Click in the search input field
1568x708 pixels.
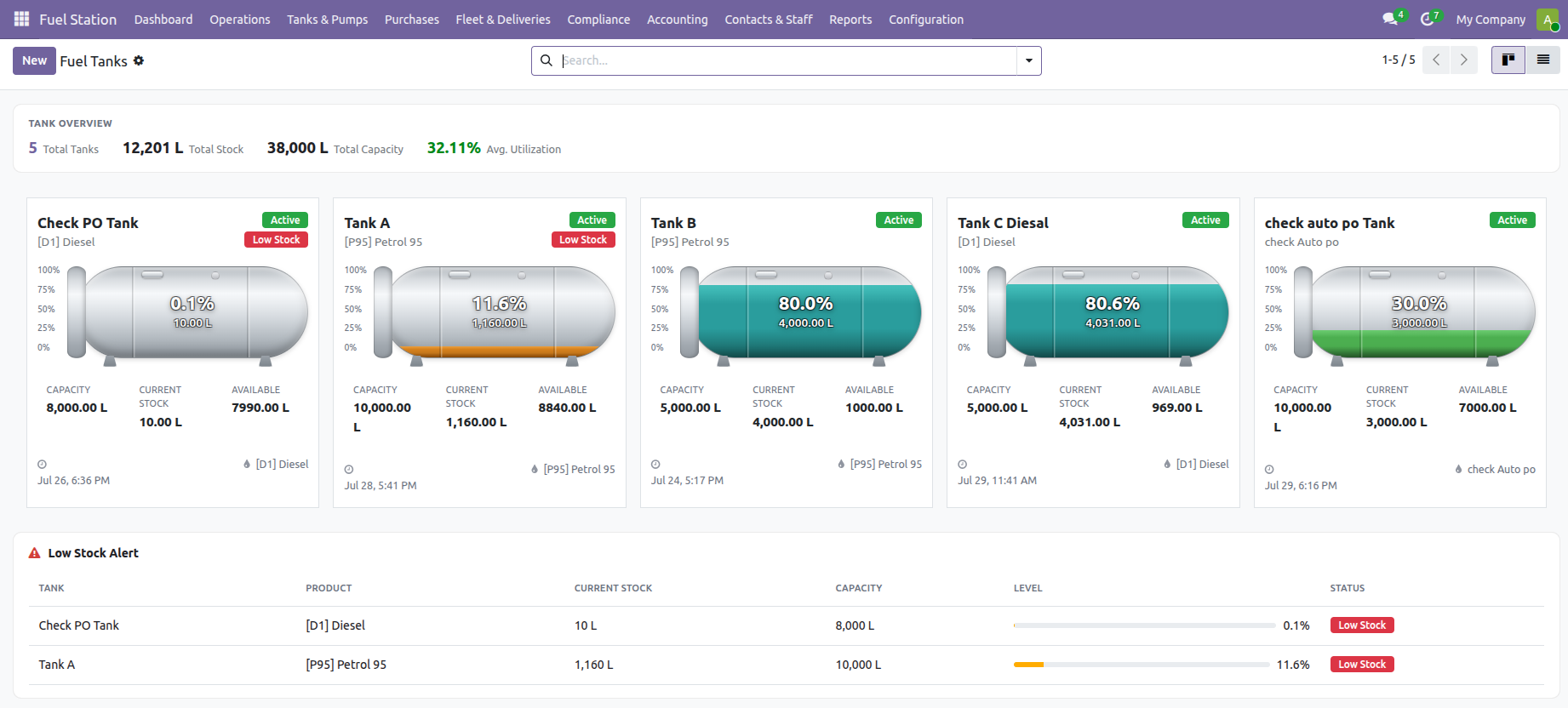pyautogui.click(x=787, y=60)
